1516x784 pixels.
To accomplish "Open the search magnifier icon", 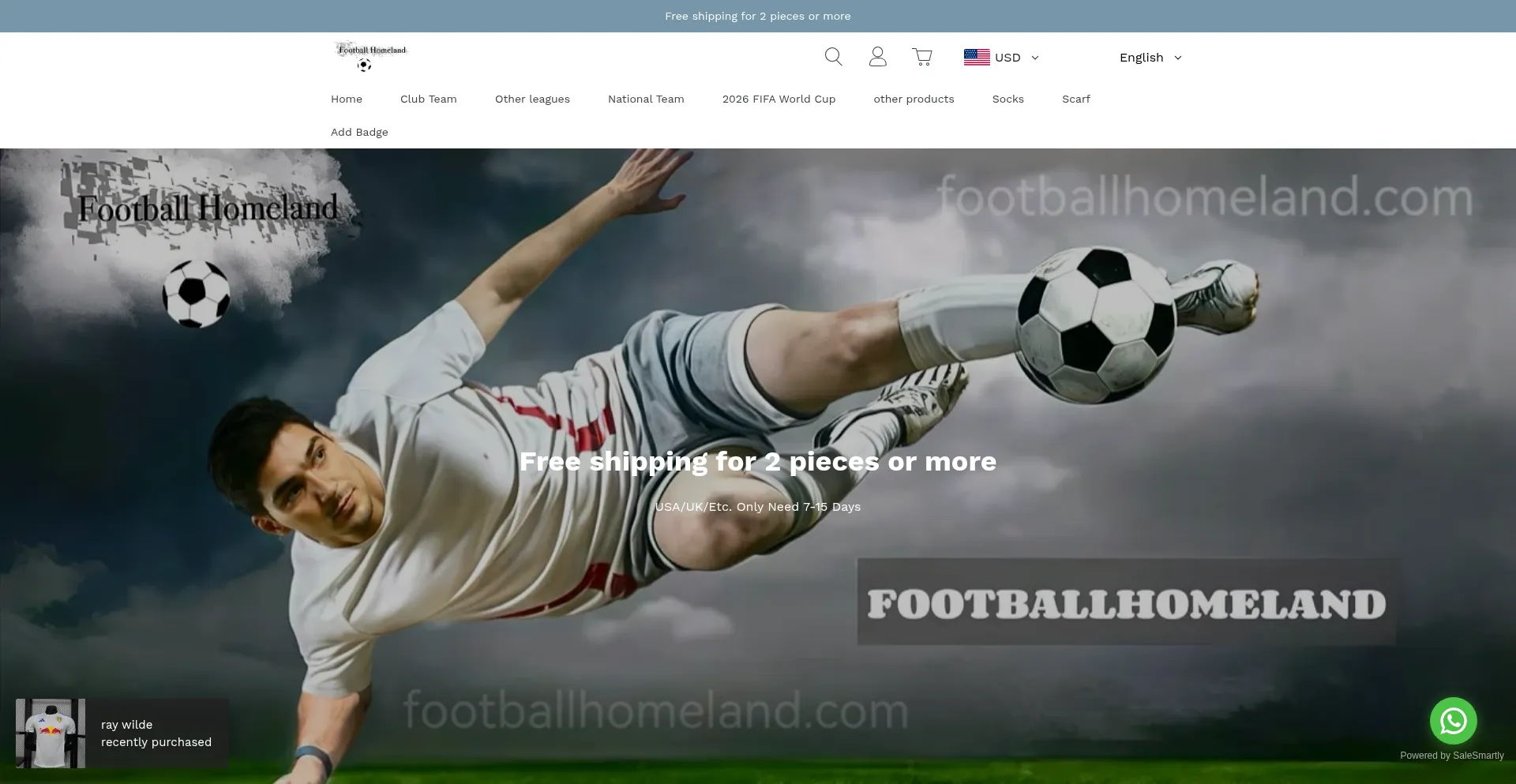I will [x=833, y=57].
